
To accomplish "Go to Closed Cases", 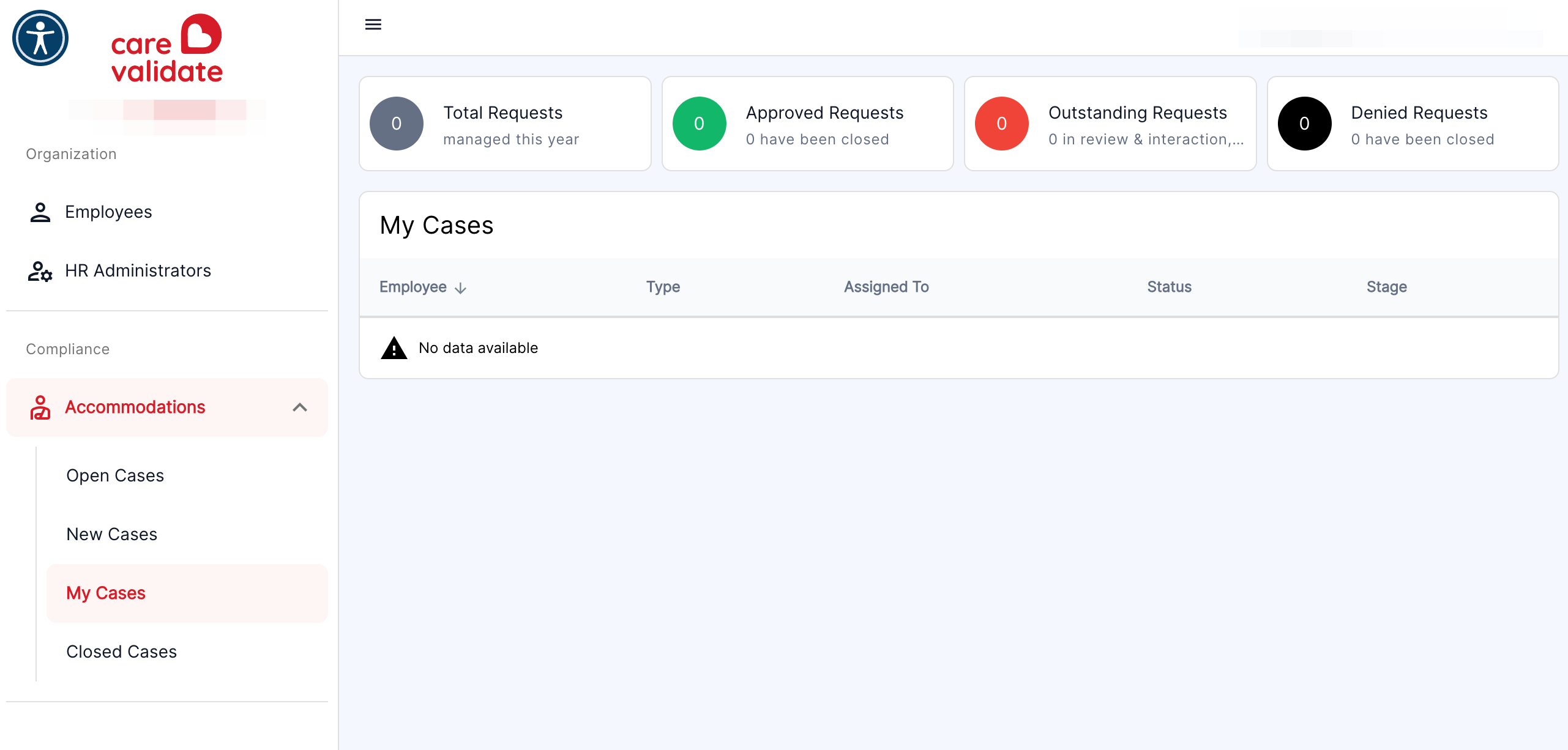I will point(187,652).
